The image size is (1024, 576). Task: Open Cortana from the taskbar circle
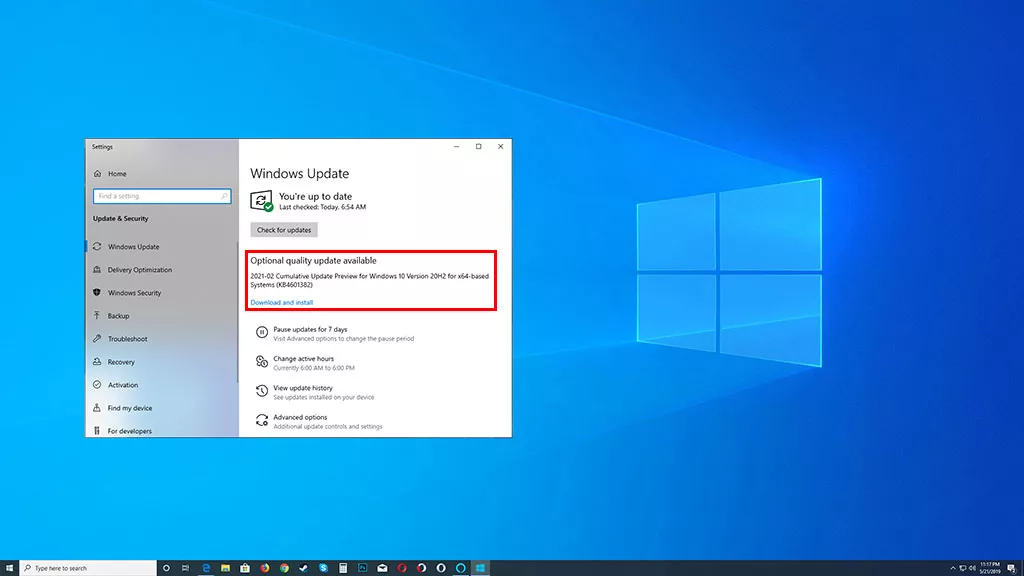tap(166, 568)
